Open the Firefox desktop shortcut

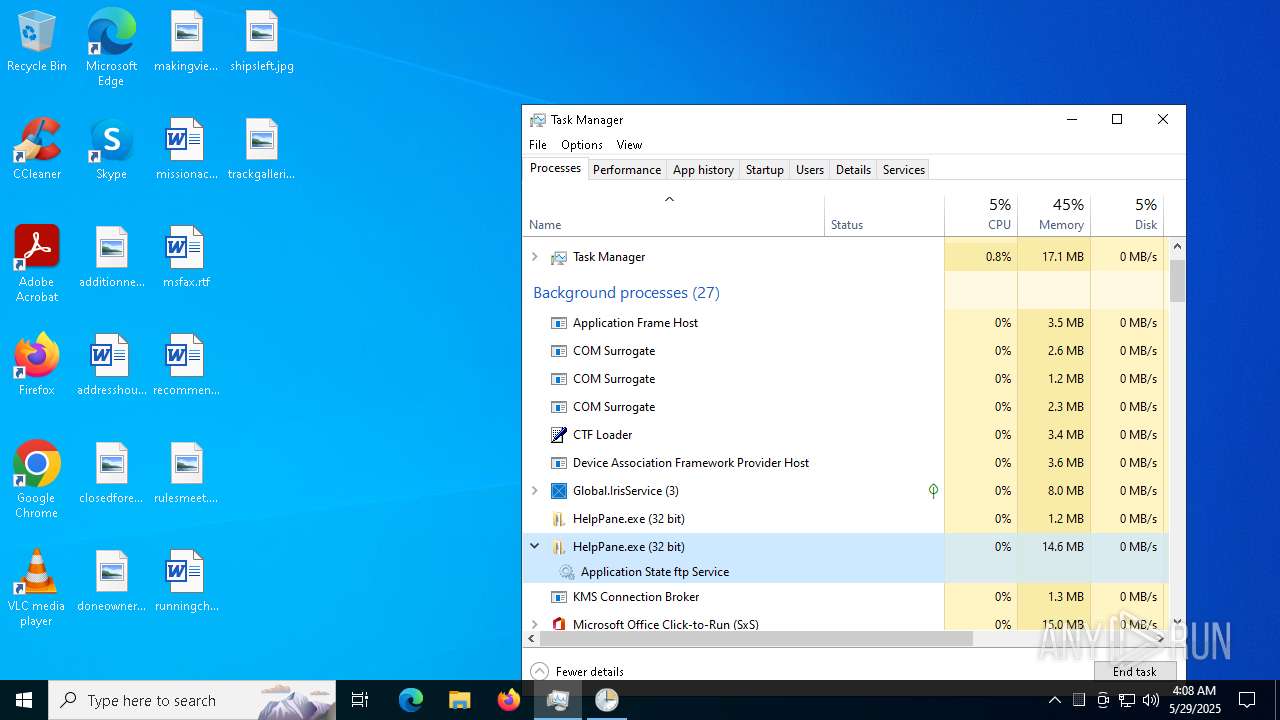pyautogui.click(x=37, y=366)
